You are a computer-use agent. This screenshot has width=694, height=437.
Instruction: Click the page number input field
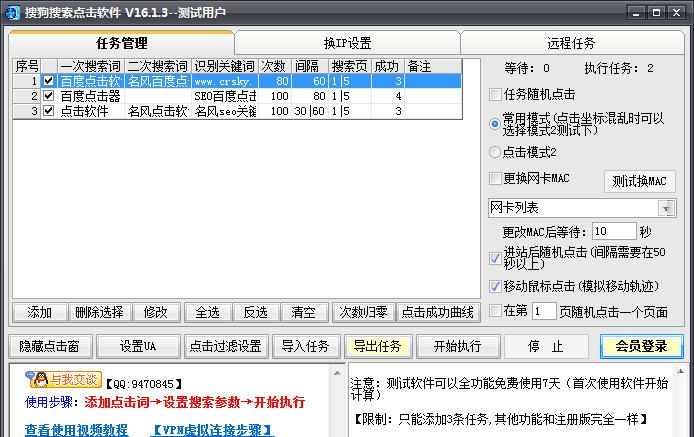tap(544, 311)
